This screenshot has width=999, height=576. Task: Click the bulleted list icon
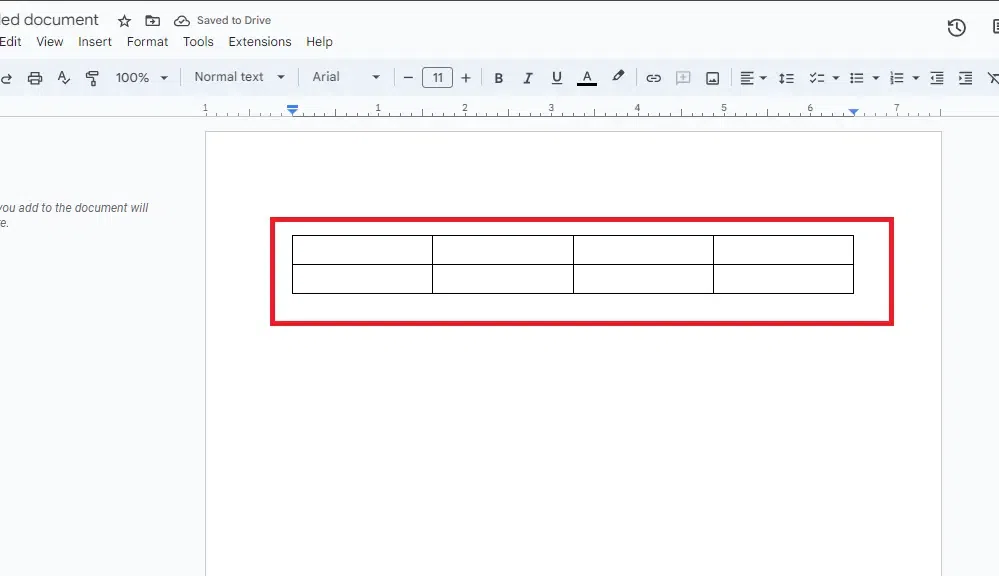click(x=856, y=78)
